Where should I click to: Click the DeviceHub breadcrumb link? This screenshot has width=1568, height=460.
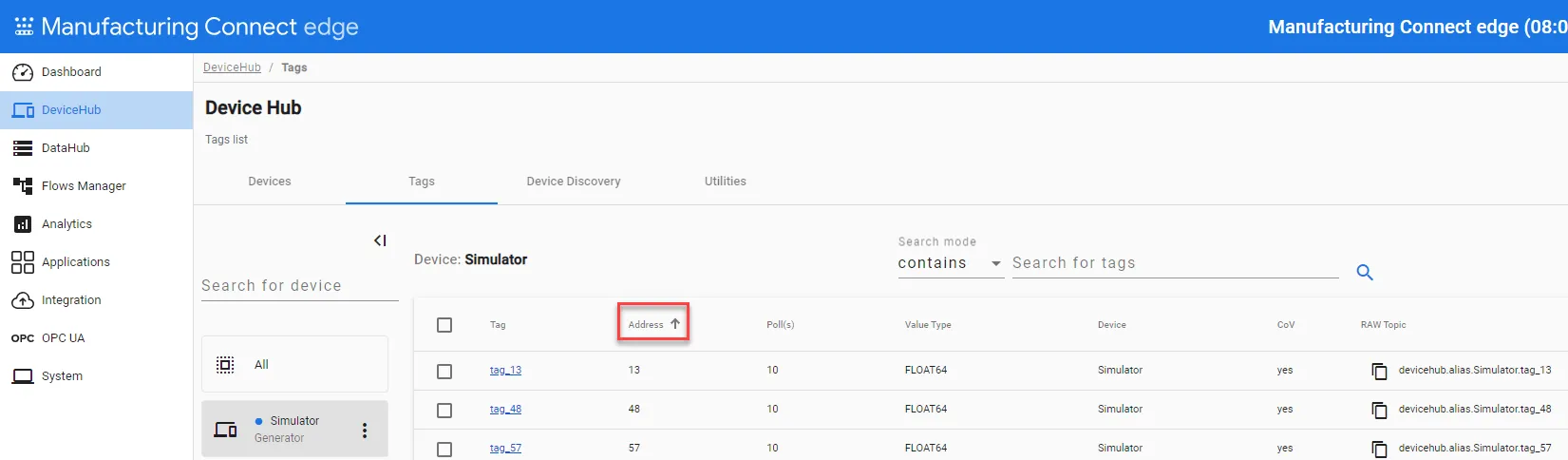[x=232, y=67]
